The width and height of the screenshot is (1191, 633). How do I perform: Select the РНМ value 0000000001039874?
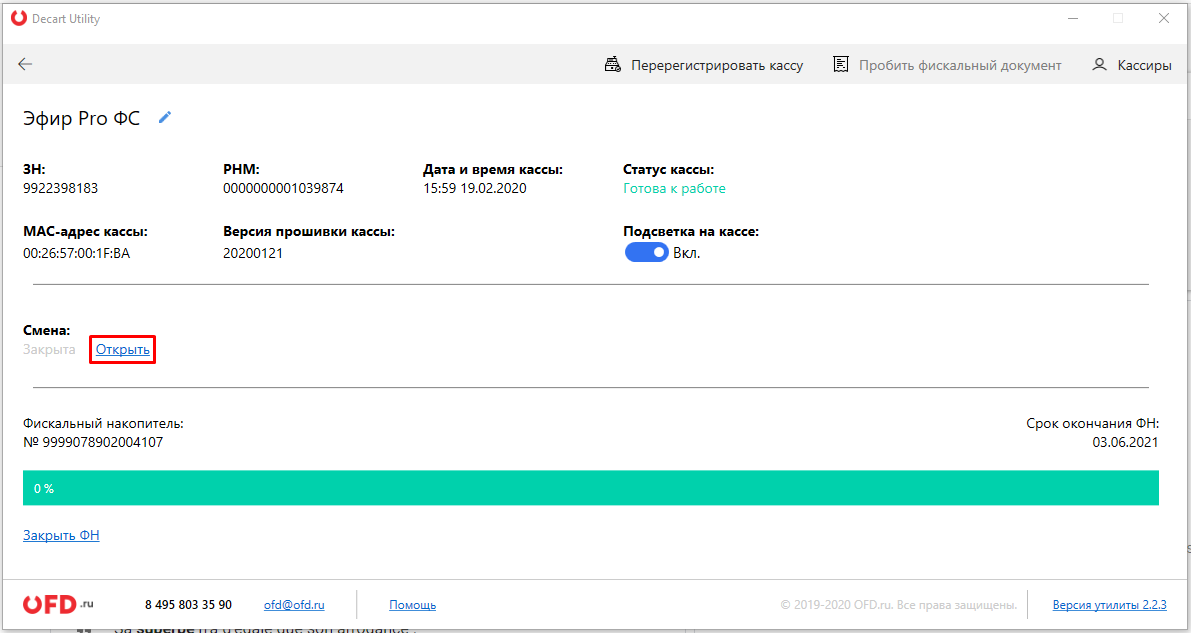point(283,188)
